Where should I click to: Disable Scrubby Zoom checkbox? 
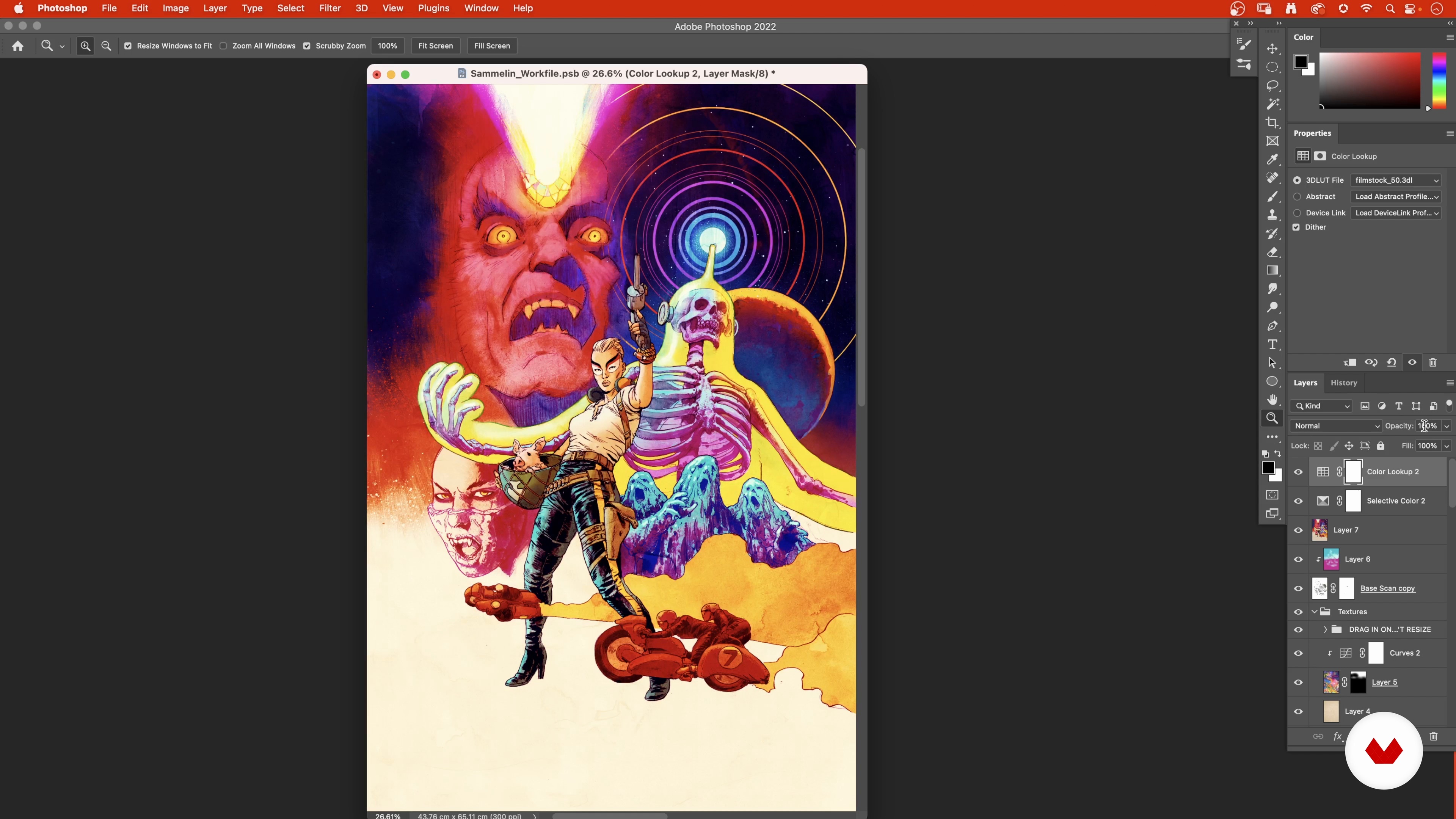click(x=306, y=46)
